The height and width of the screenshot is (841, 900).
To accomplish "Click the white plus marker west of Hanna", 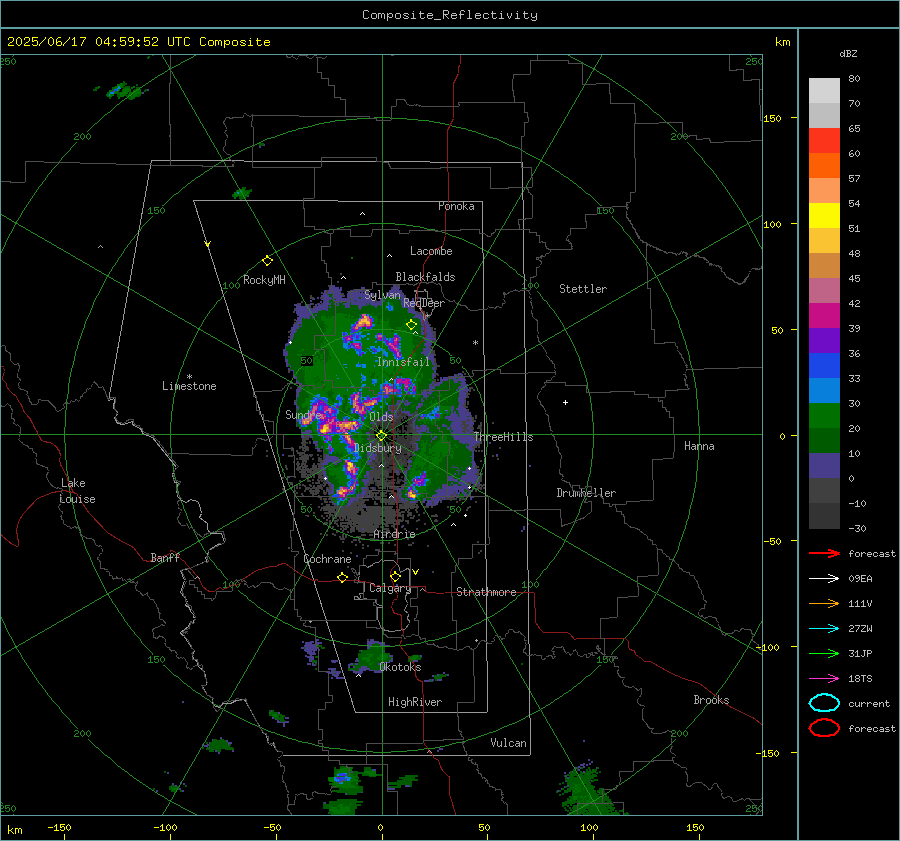I will pos(565,402).
